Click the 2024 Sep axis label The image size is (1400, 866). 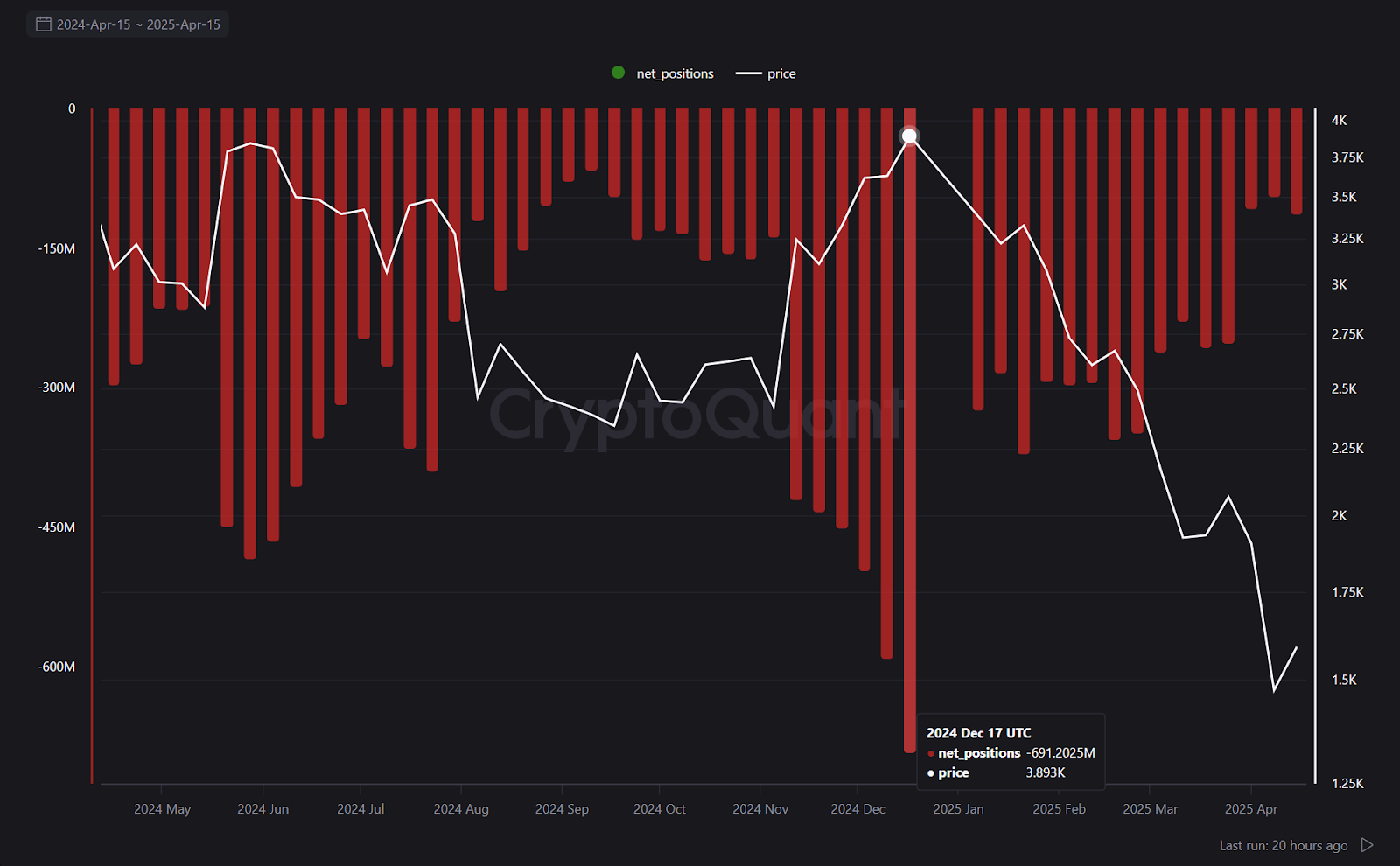[x=562, y=808]
